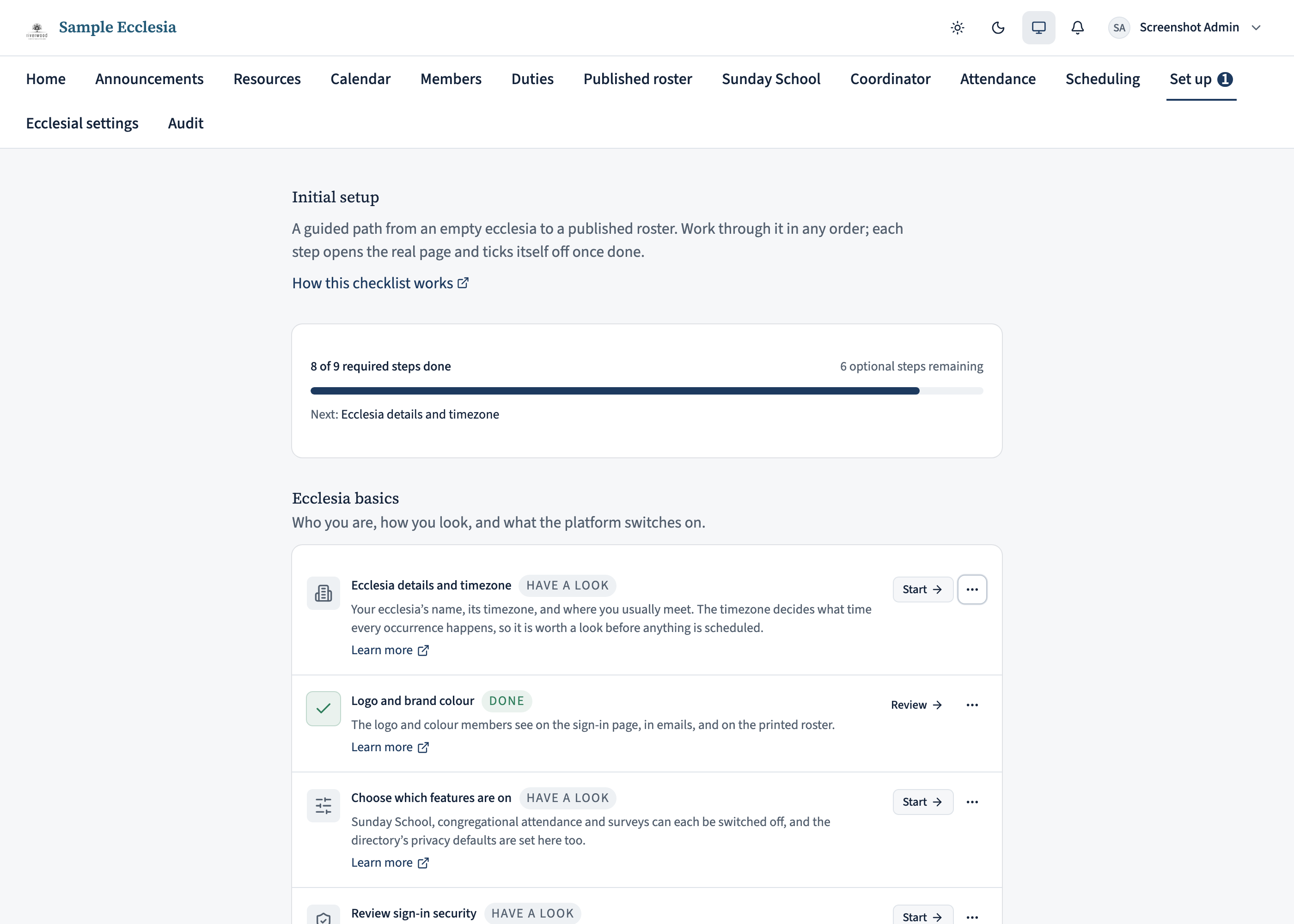This screenshot has width=1294, height=924.
Task: Open Attendance tab
Action: coord(997,79)
